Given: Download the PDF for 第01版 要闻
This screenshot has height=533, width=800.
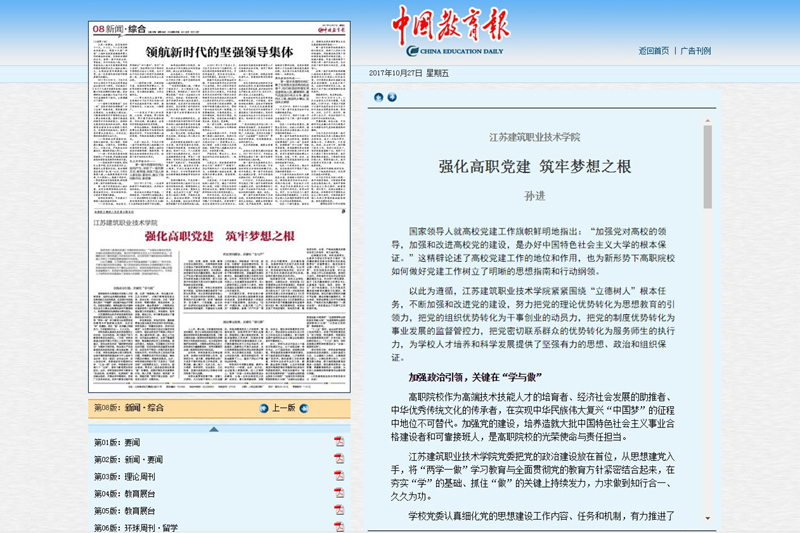Looking at the screenshot, I should (339, 442).
